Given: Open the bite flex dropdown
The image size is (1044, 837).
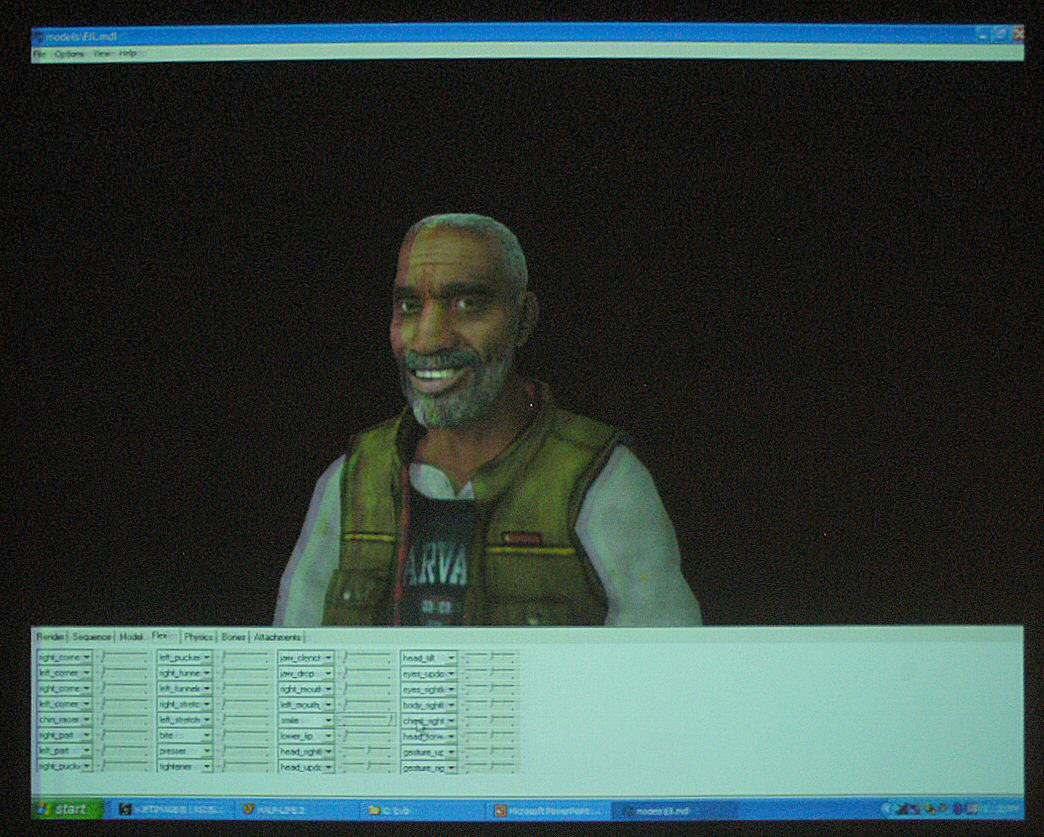Looking at the screenshot, I should (184, 735).
